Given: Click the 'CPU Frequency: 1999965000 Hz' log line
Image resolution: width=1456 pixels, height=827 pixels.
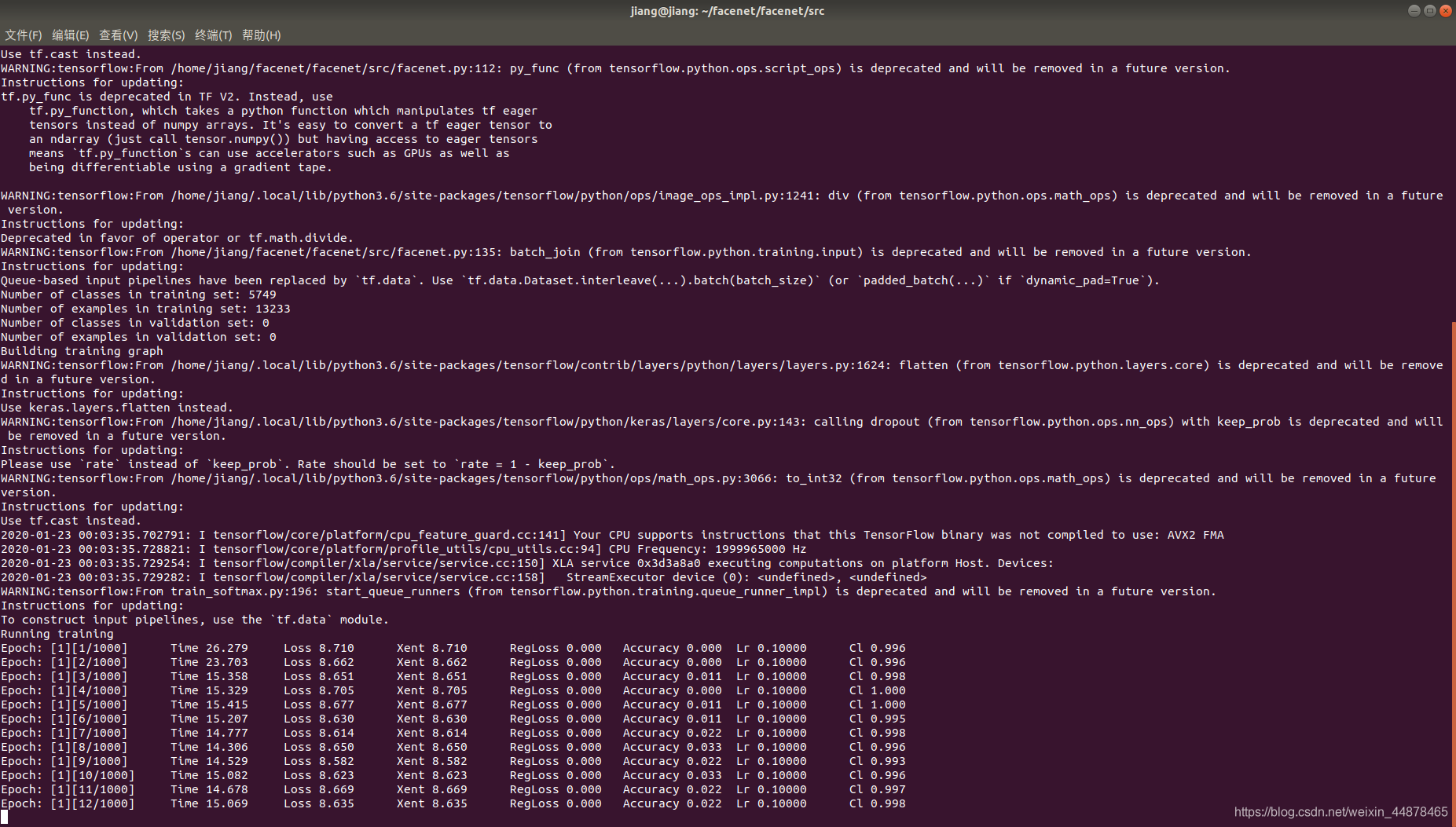Looking at the screenshot, I should coord(404,549).
